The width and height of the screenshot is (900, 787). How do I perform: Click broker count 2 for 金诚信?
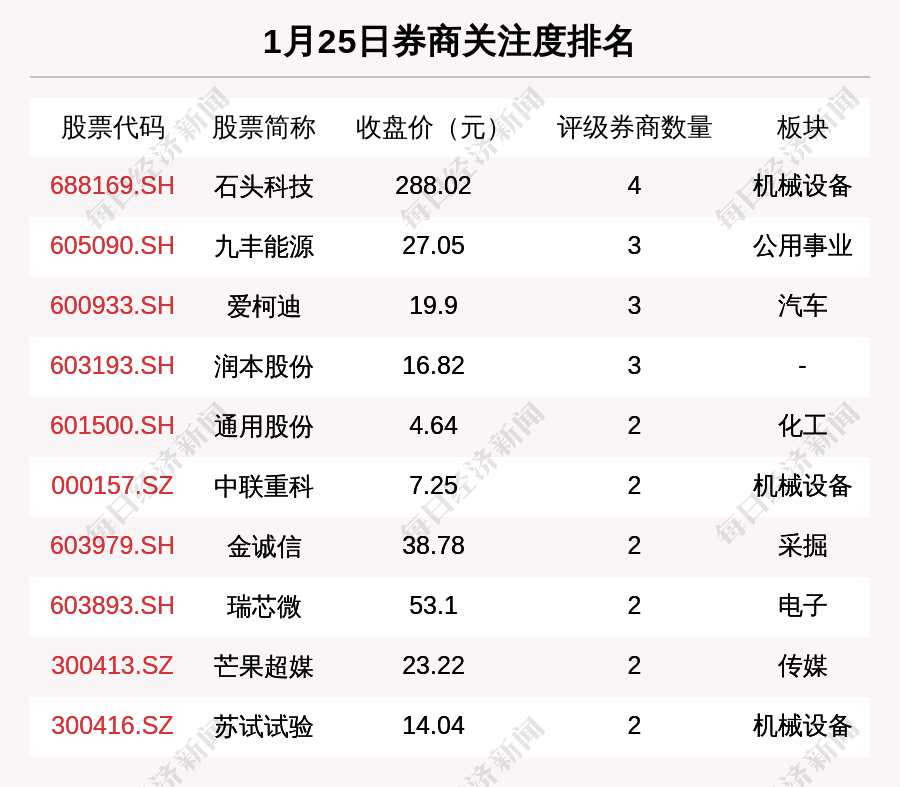[634, 545]
